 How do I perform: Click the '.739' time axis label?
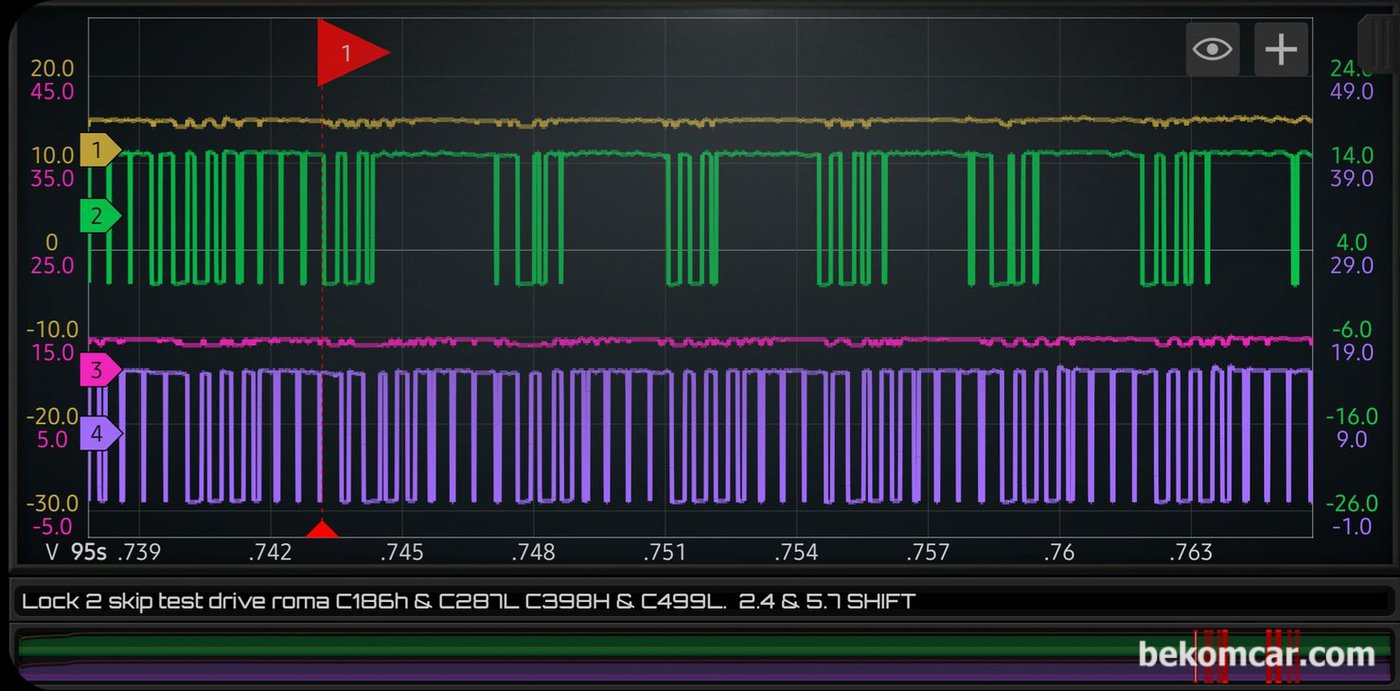coord(139,552)
